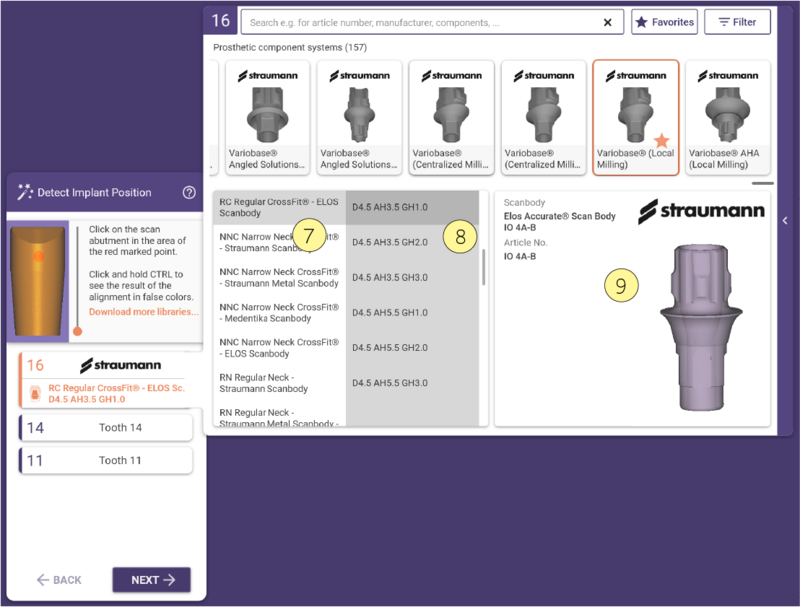This screenshot has height=607, width=800.
Task: Click the variant list vertical scrollbar
Action: click(483, 267)
